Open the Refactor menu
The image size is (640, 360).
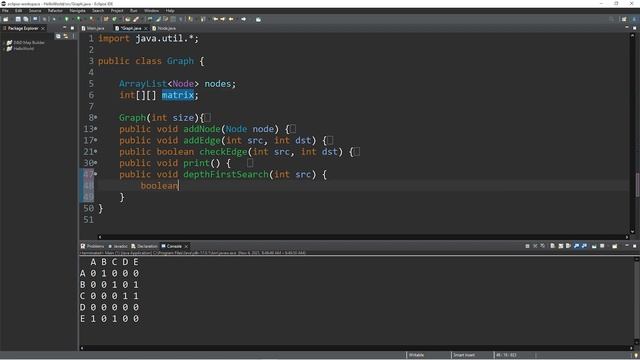point(55,11)
